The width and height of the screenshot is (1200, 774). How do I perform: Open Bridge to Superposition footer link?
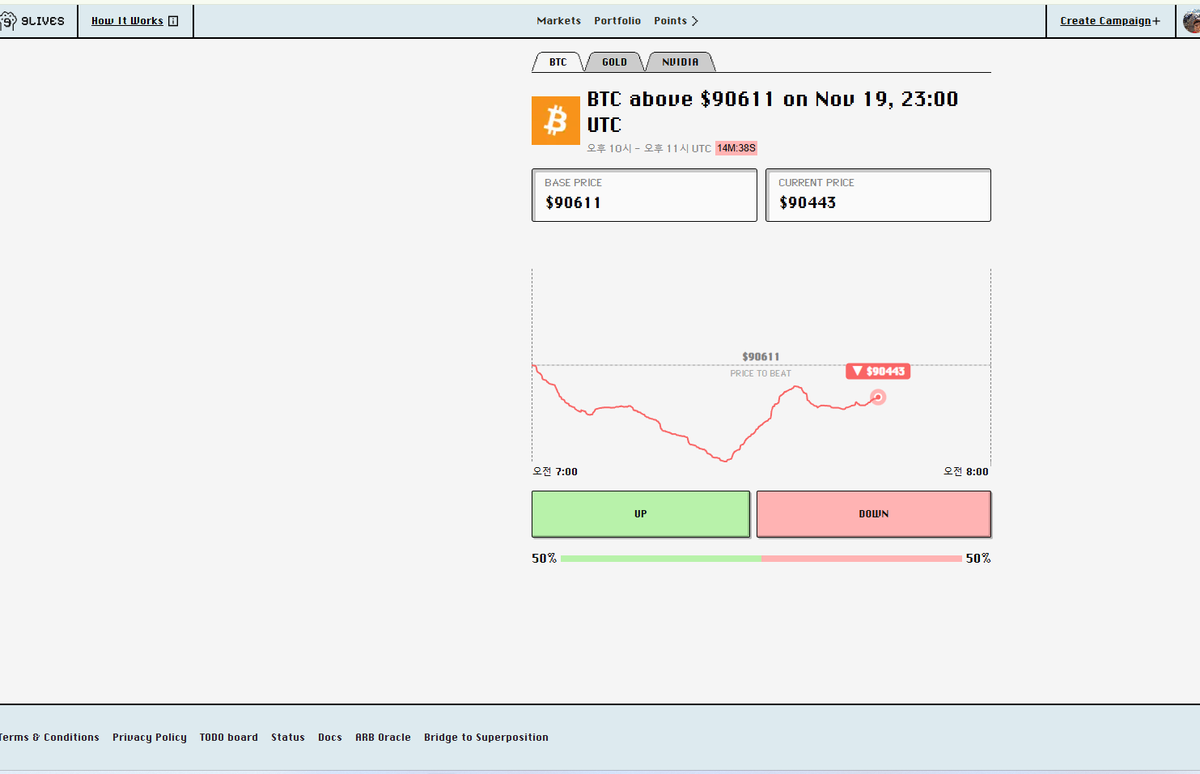486,737
